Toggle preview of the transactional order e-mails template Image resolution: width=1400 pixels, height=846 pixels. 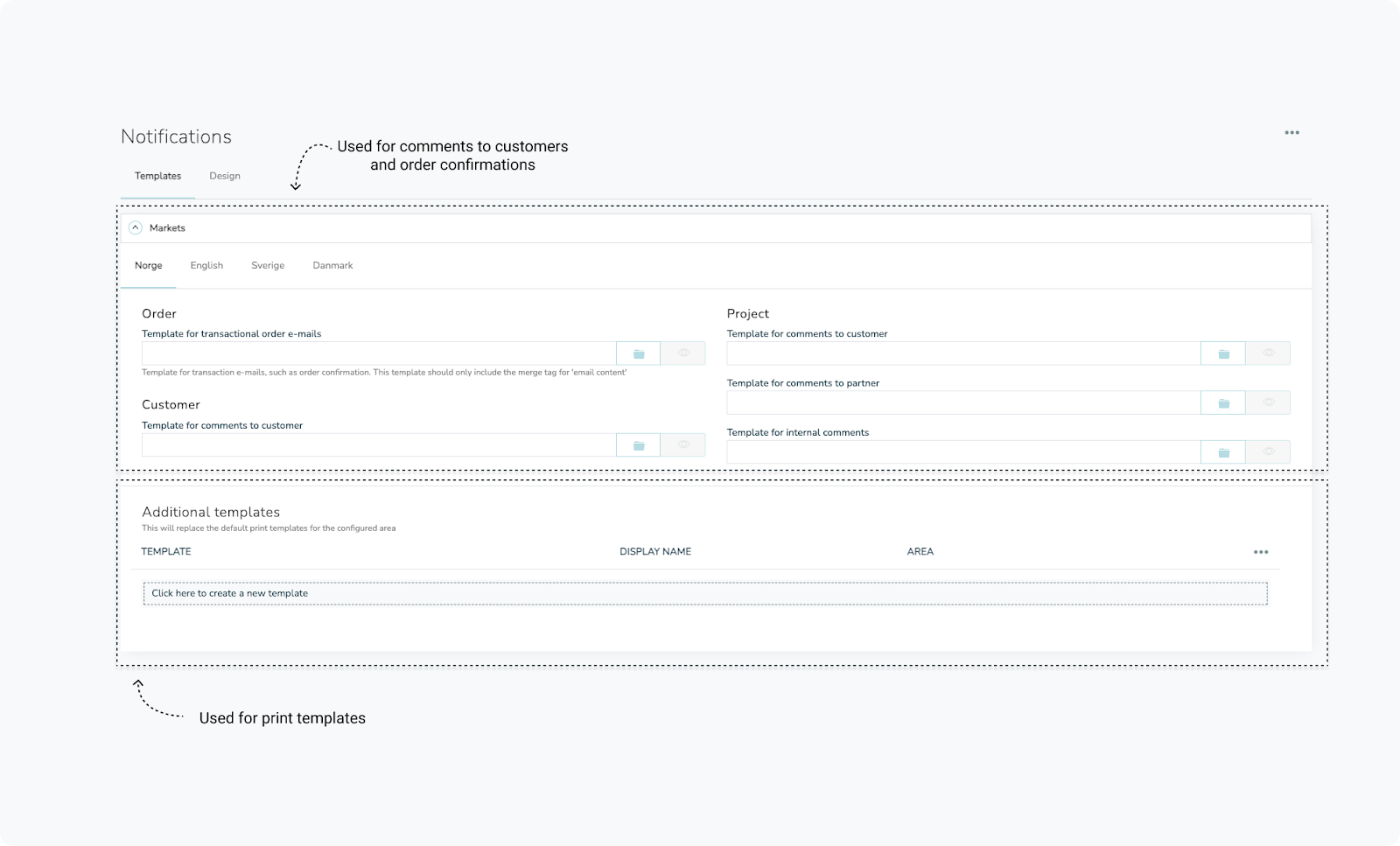683,353
